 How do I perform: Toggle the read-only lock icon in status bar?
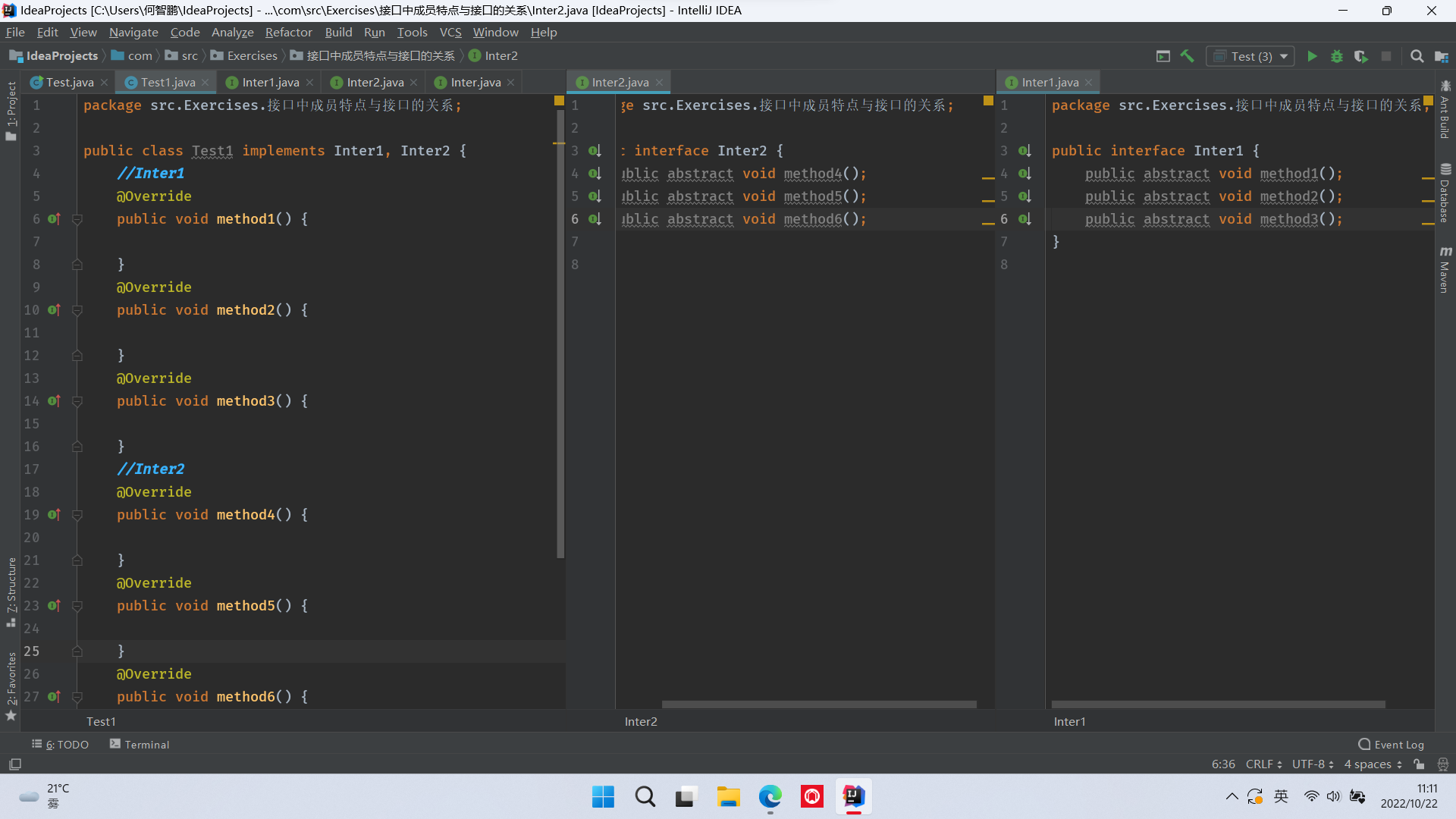click(x=1419, y=764)
